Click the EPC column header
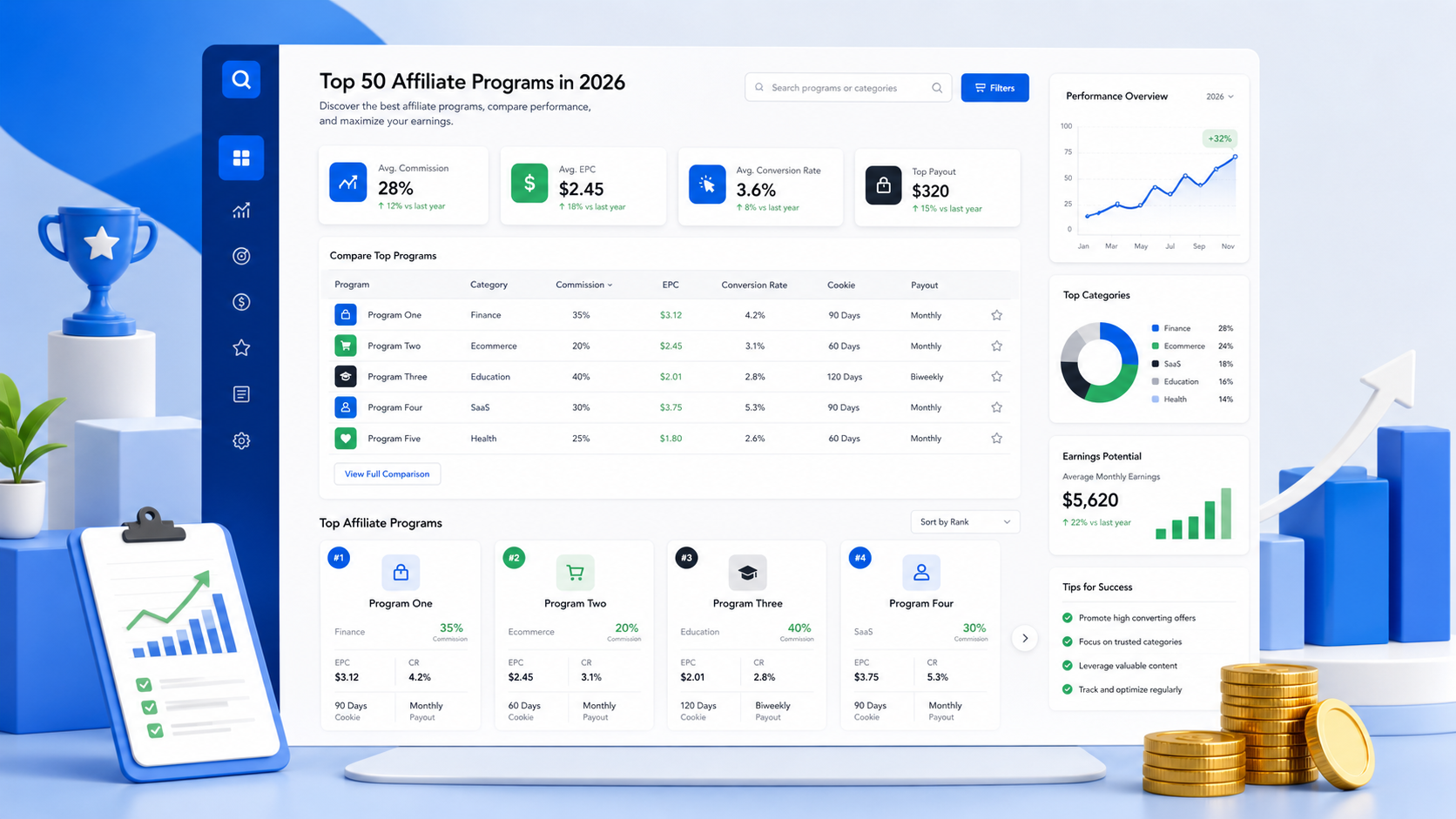This screenshot has height=819, width=1456. click(670, 285)
